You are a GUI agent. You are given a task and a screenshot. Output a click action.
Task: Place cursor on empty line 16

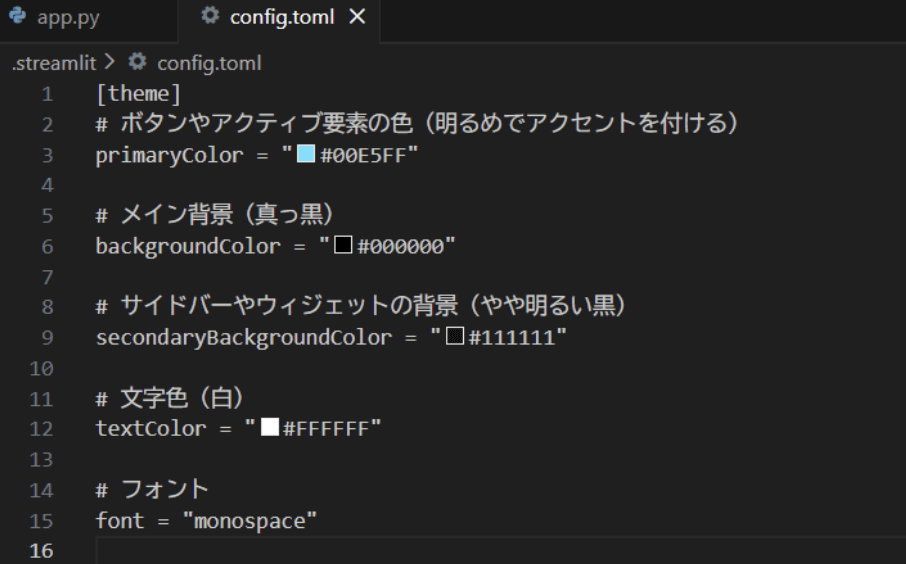click(x=500, y=550)
